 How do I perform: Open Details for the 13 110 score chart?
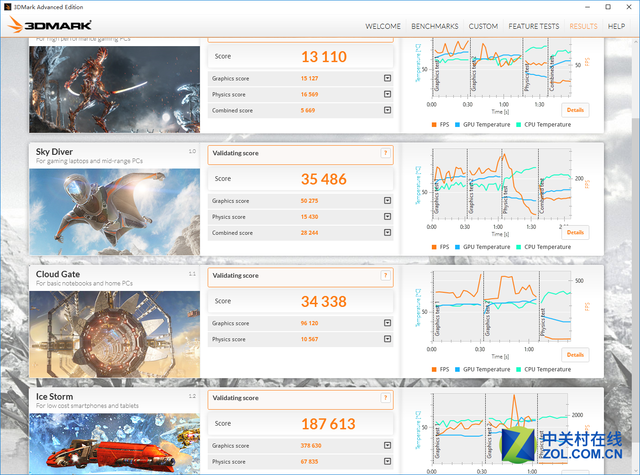coord(575,110)
